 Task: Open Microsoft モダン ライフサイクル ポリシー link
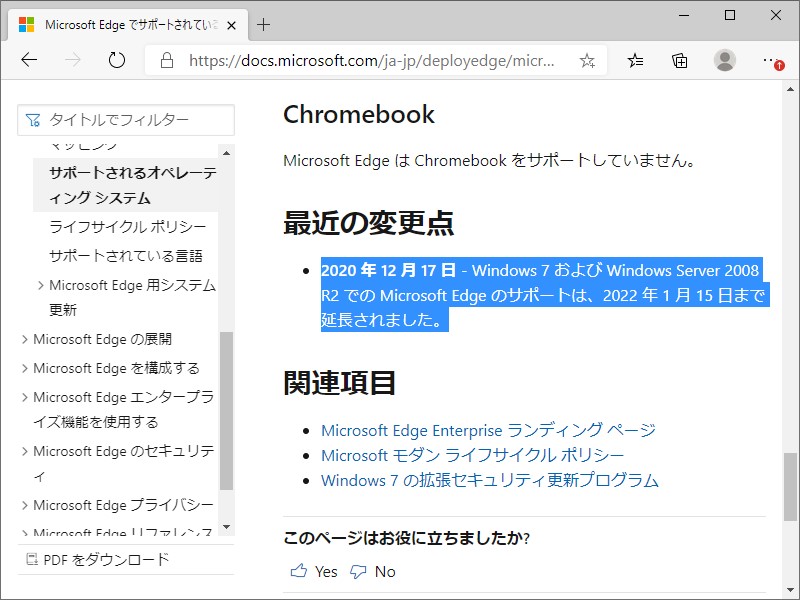[x=472, y=455]
